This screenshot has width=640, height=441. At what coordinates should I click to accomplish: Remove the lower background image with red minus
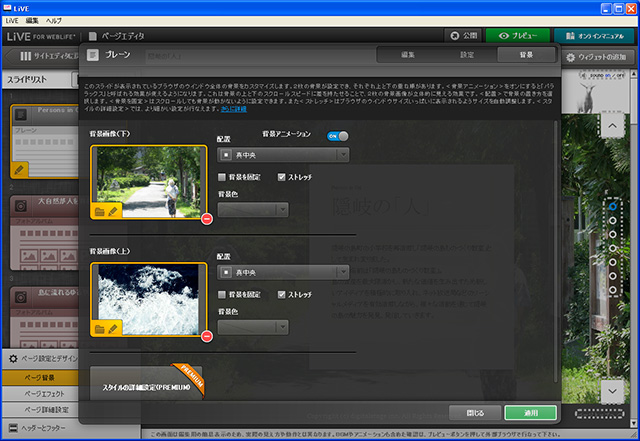[207, 219]
